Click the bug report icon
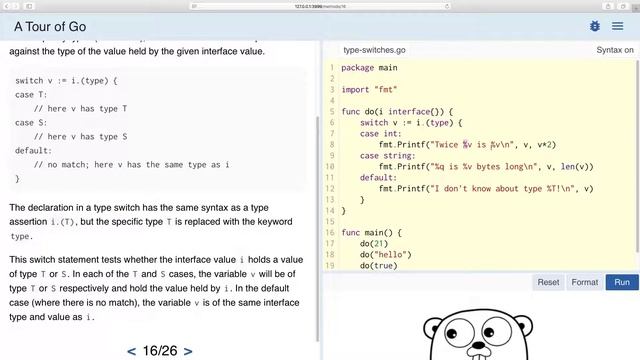This screenshot has height=360, width=640. coord(595,26)
